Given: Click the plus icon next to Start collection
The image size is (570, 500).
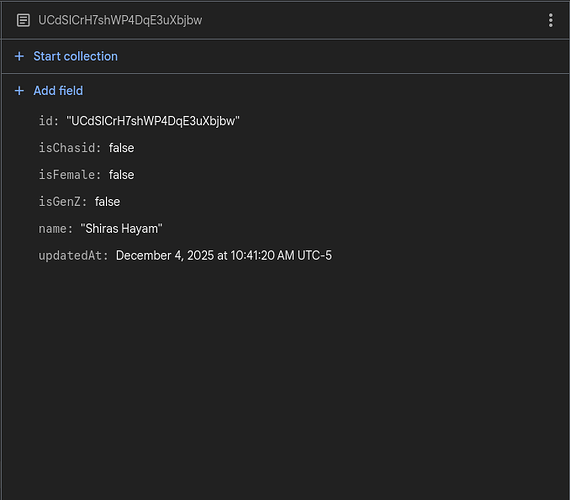Looking at the screenshot, I should click(x=19, y=56).
